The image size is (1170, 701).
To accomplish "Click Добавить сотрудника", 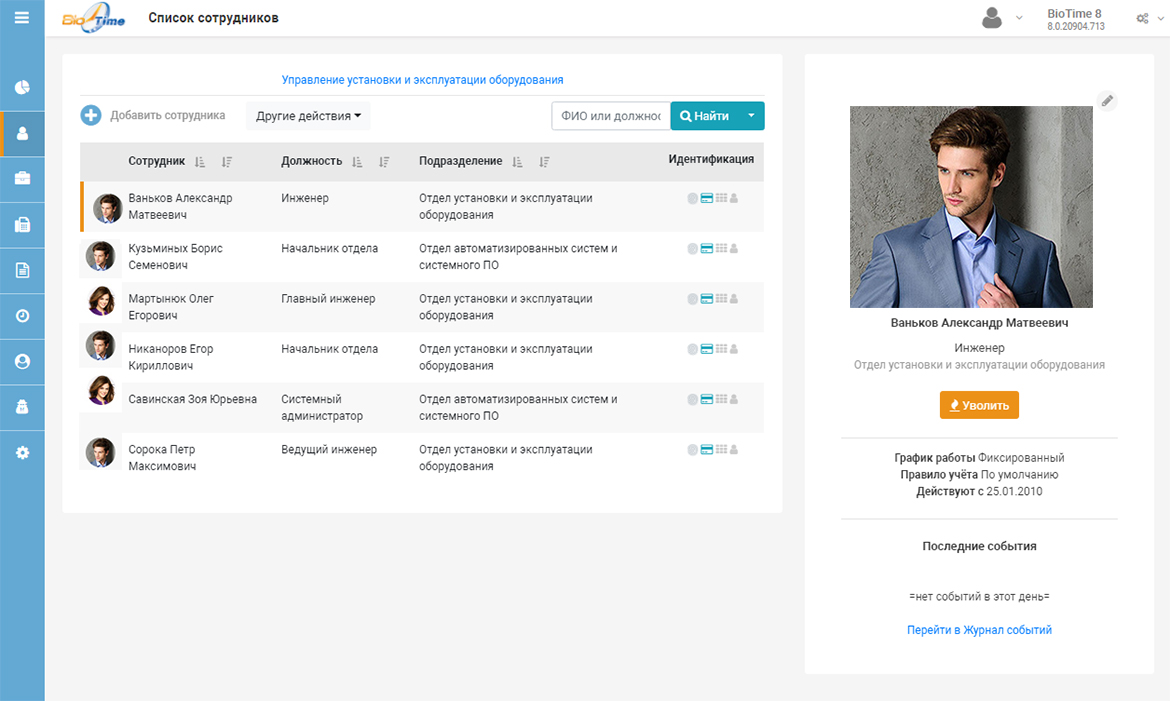I will point(168,115).
